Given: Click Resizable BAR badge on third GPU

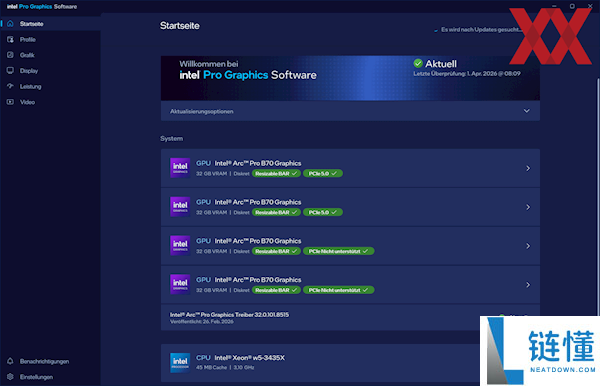Looking at the screenshot, I should 276,251.
